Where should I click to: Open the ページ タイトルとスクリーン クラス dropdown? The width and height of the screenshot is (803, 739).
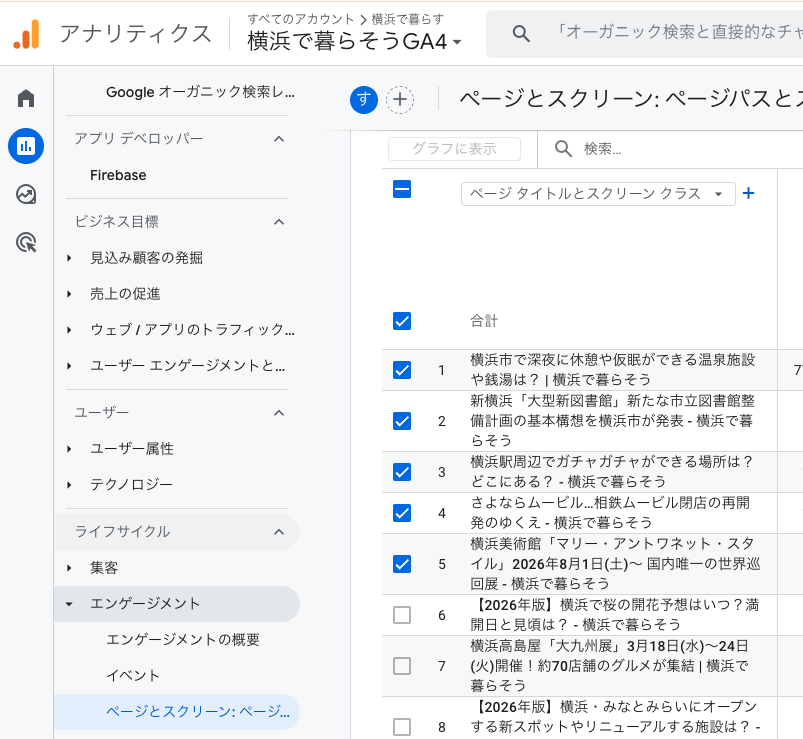click(597, 195)
